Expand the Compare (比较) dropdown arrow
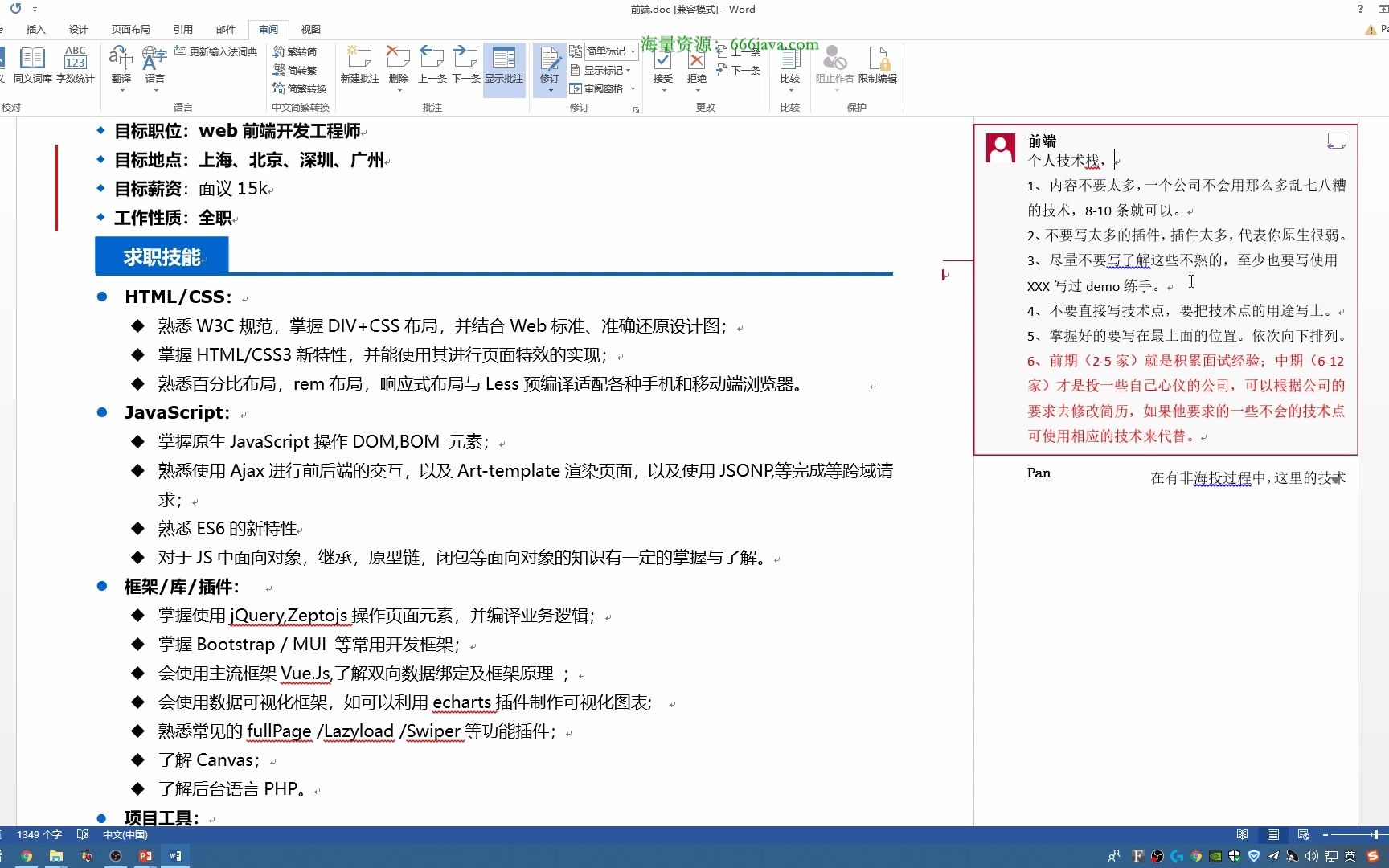 [790, 89]
